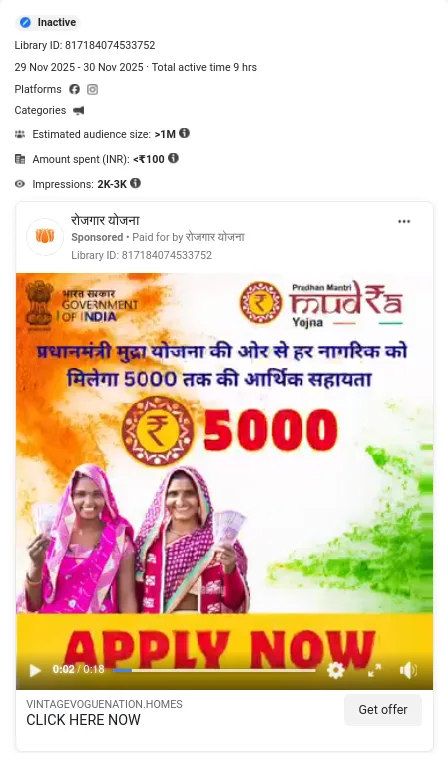This screenshot has height=764, width=448.
Task: Click the Facebook platform icon
Action: point(74,89)
